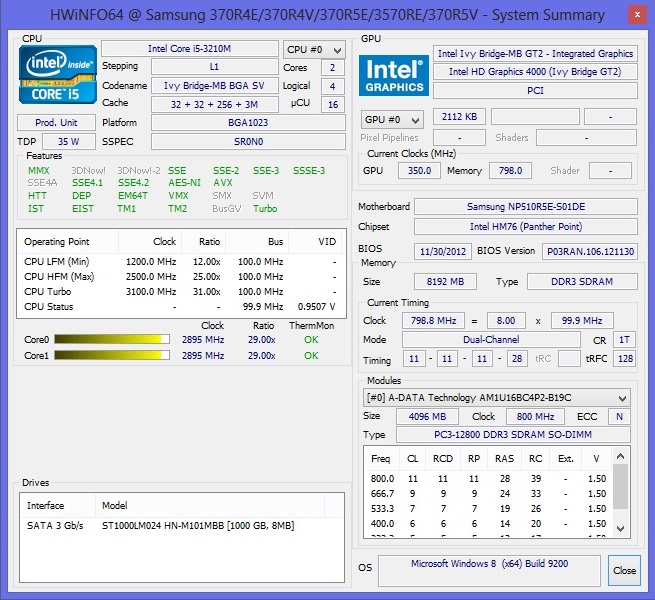The height and width of the screenshot is (600, 655).
Task: Click the Stepping L1 field
Action: pos(215,67)
